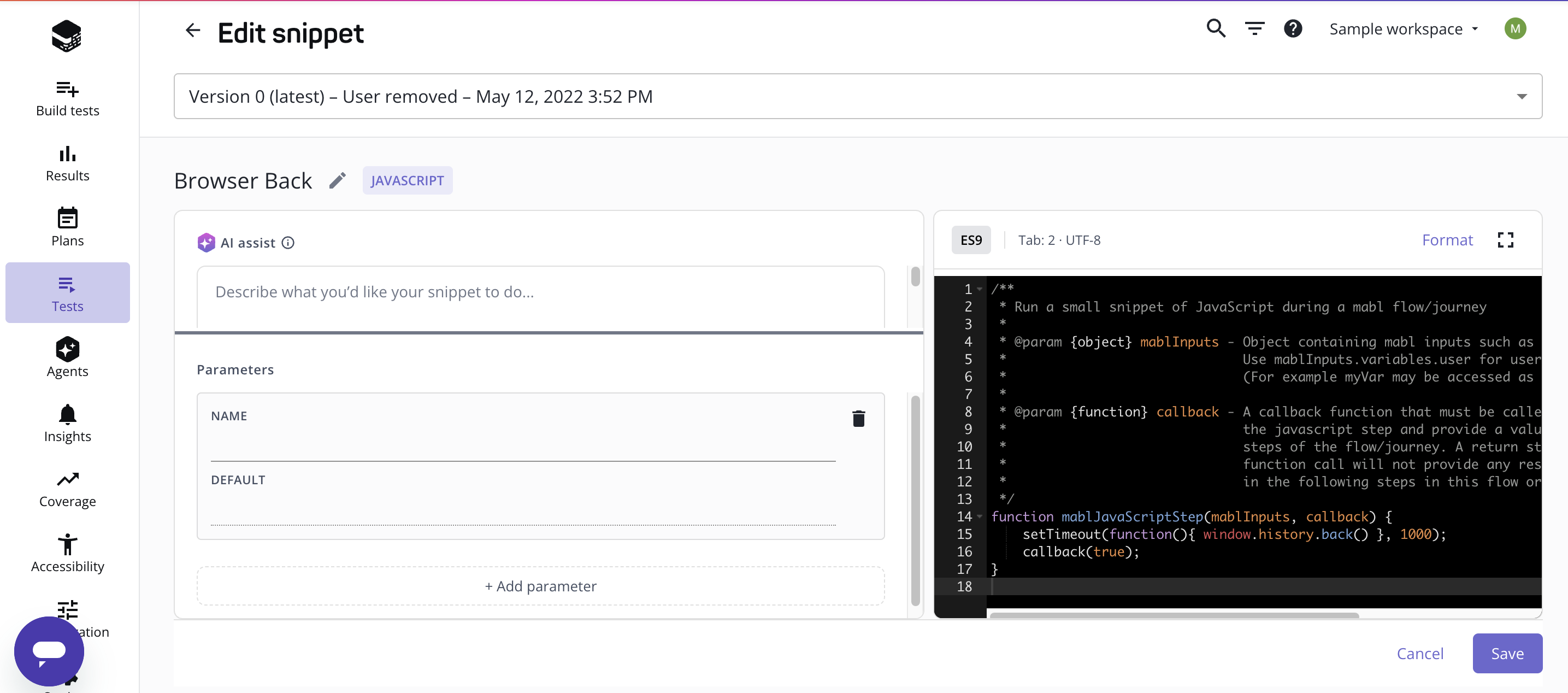1568x693 pixels.
Task: Collapse function fold at line 14
Action: (x=980, y=517)
